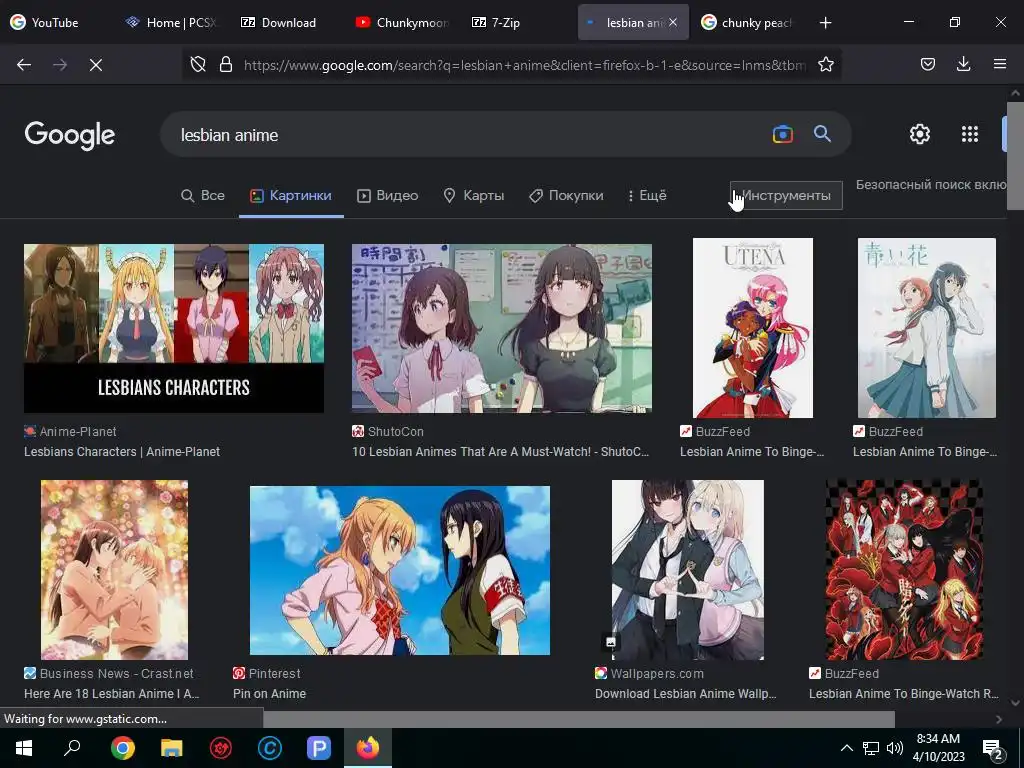Stop loading the current page
The width and height of the screenshot is (1024, 768).
[95, 65]
